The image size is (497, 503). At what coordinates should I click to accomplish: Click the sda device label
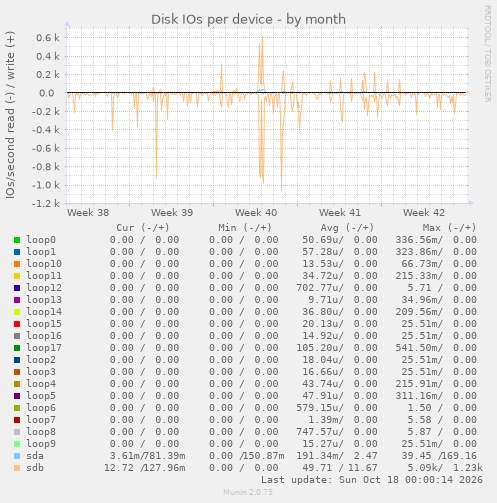[35, 456]
